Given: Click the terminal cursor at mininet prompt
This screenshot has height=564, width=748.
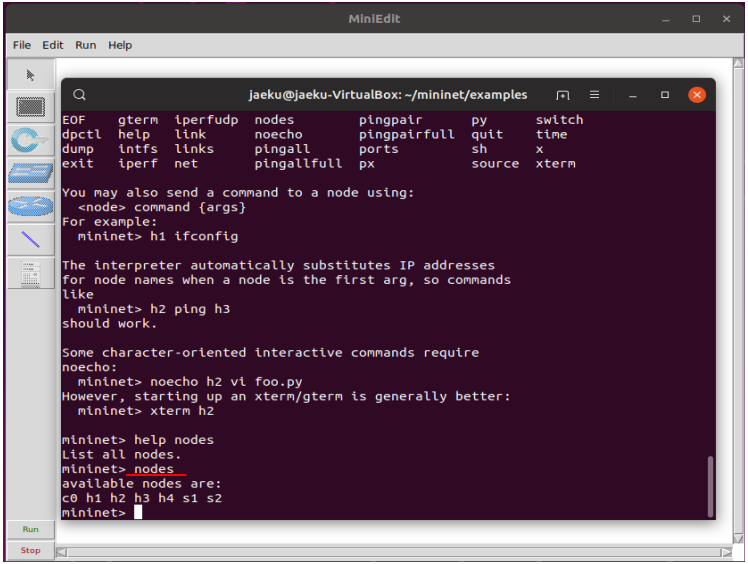Looking at the screenshot, I should pos(138,512).
